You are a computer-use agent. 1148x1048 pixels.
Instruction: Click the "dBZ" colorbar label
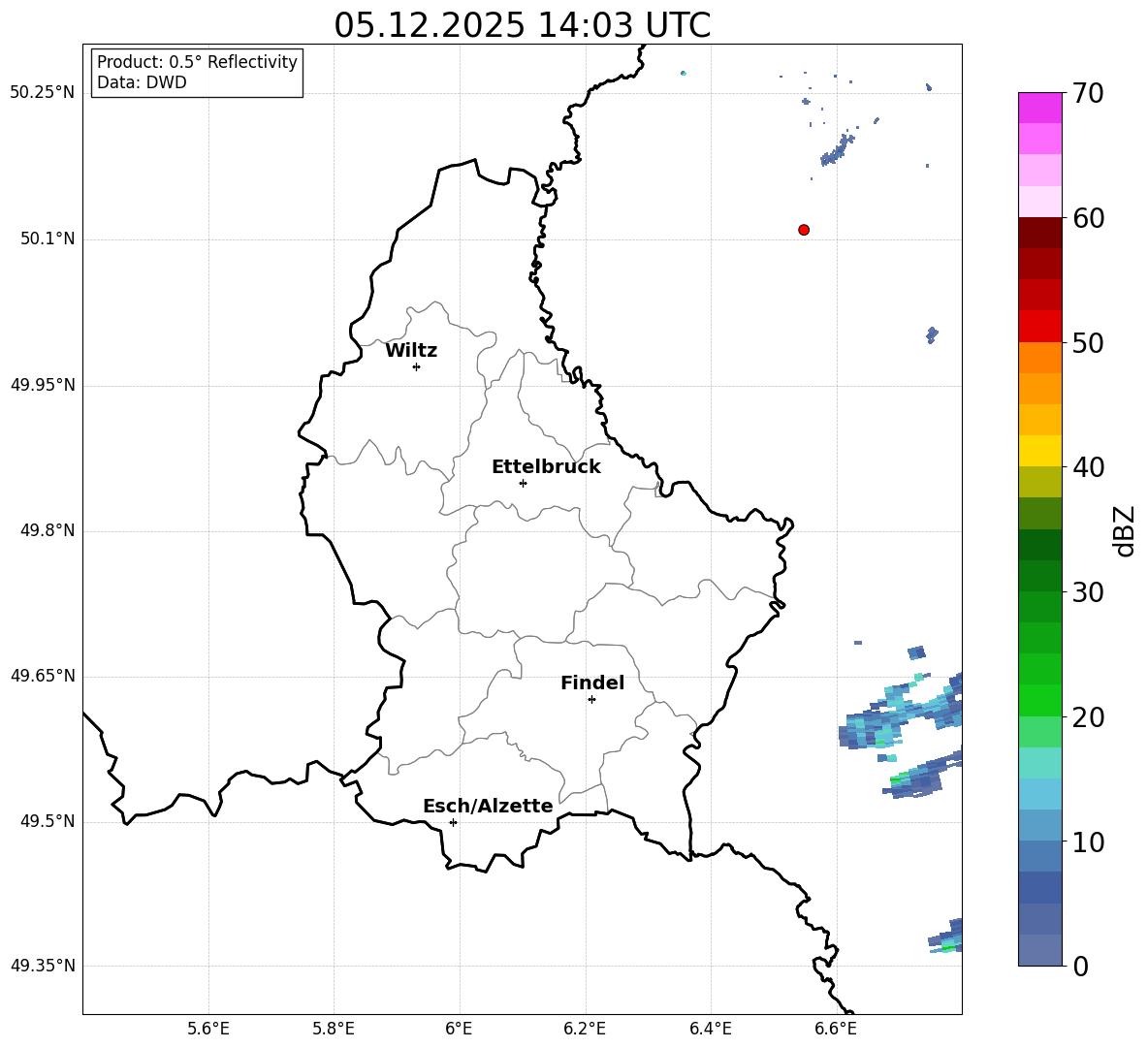coord(1124,530)
